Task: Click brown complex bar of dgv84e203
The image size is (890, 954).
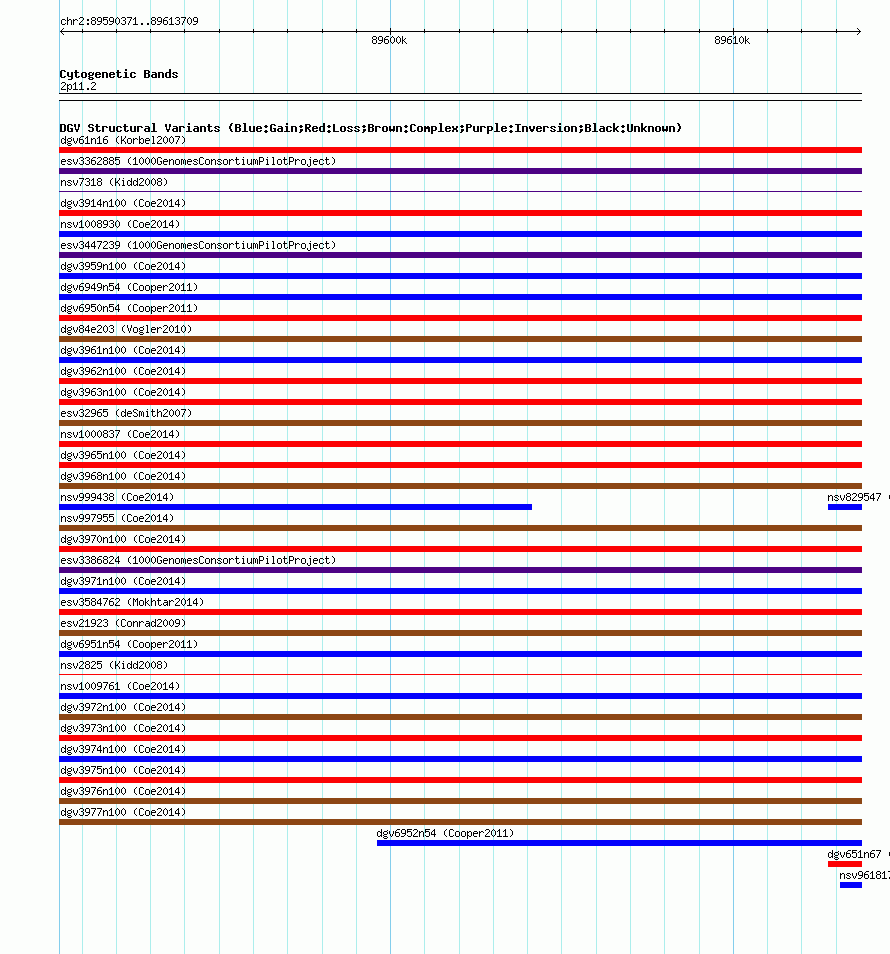Action: coord(461,339)
